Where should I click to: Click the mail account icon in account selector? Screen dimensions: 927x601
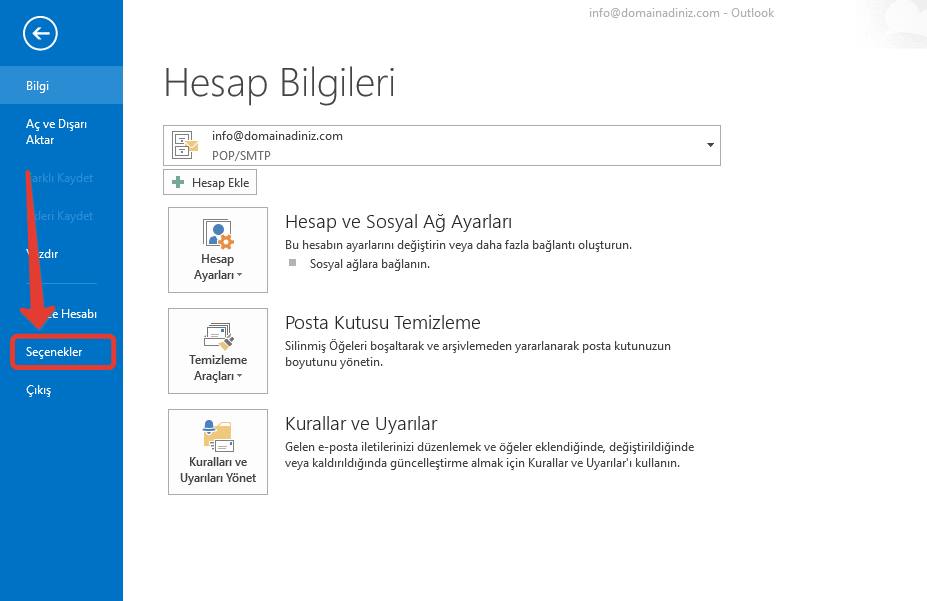coord(186,145)
